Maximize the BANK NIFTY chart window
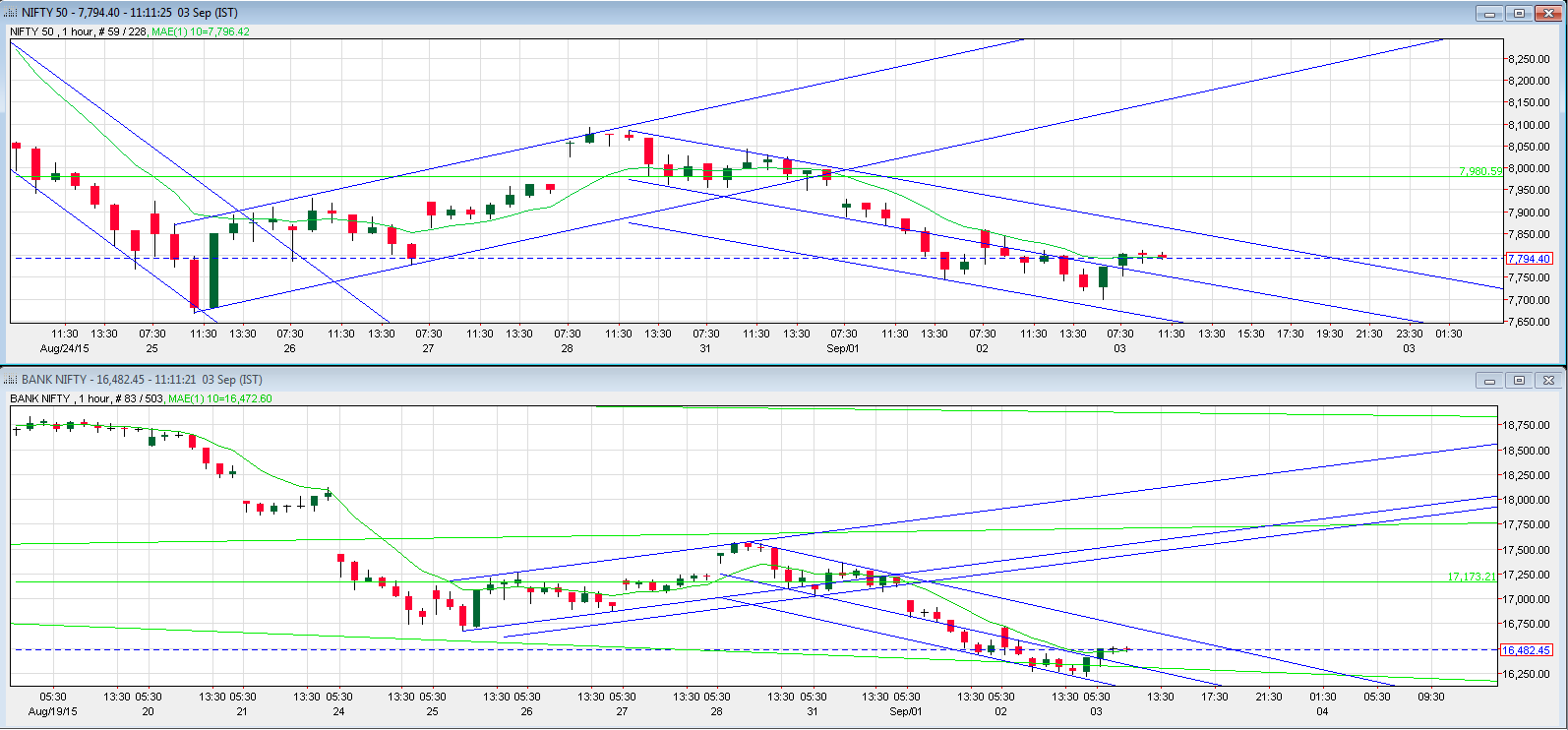 coord(1519,380)
